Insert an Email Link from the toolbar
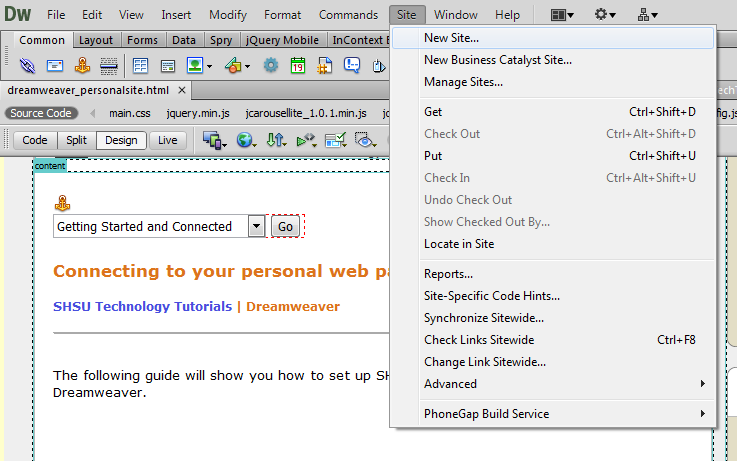 pos(55,65)
